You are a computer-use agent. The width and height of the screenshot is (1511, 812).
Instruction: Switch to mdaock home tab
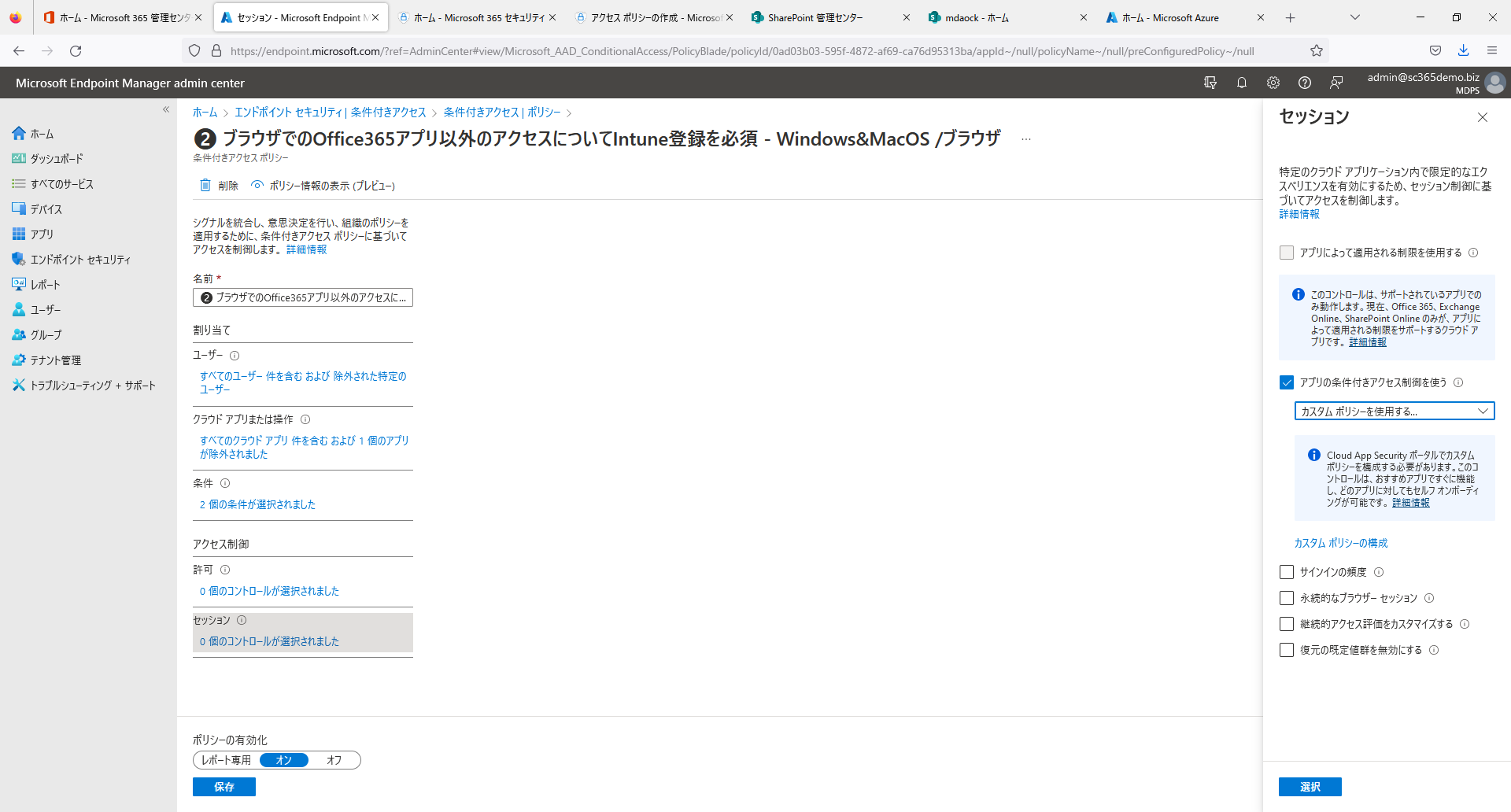(1008, 17)
